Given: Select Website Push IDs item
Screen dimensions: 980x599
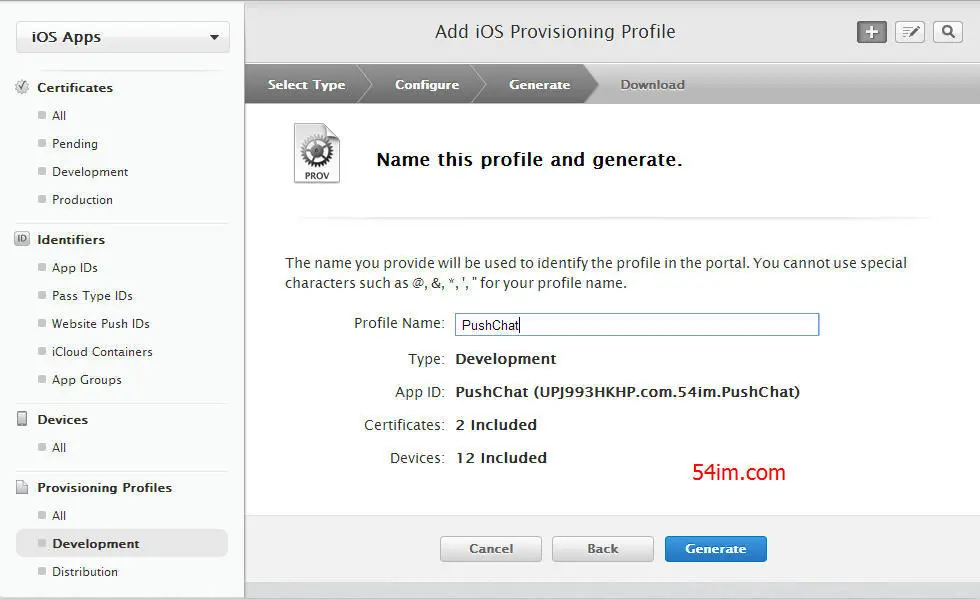Looking at the screenshot, I should [101, 323].
